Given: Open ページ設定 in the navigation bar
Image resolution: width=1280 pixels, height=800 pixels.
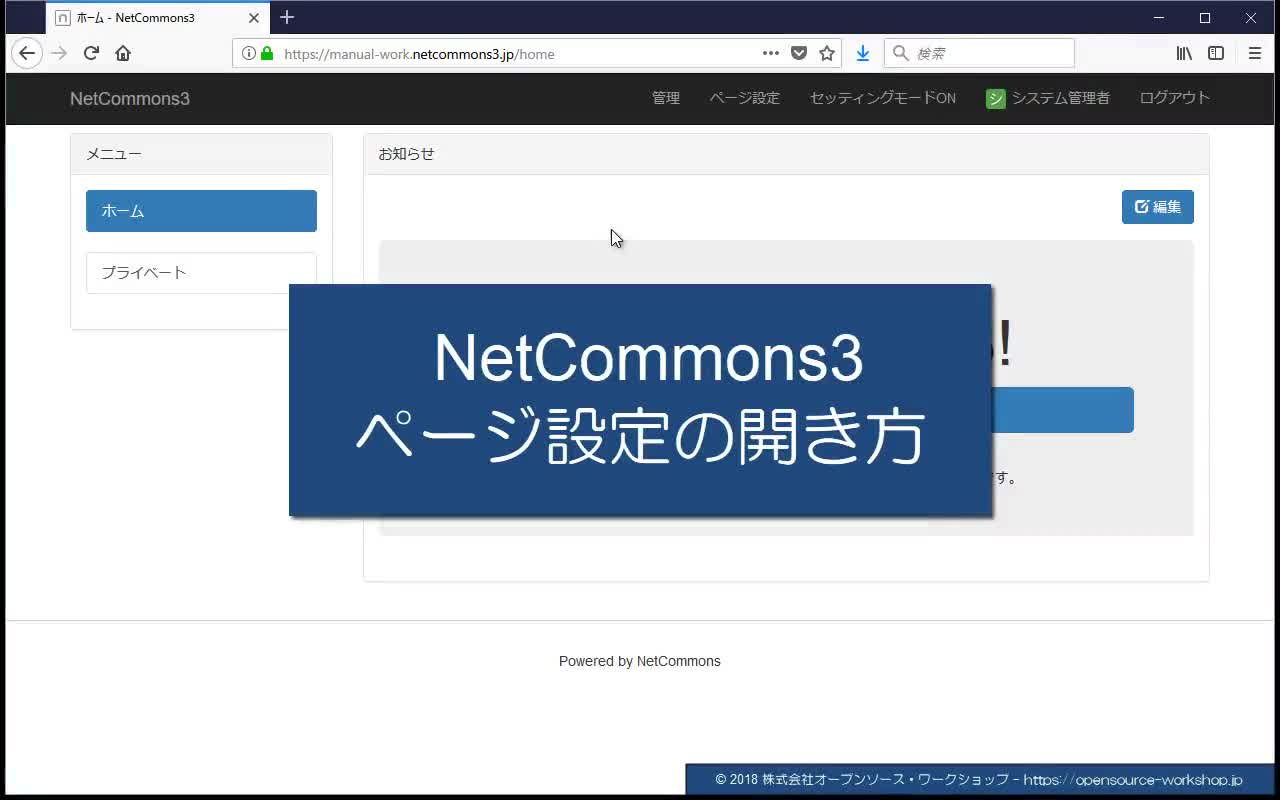Looking at the screenshot, I should [x=745, y=98].
